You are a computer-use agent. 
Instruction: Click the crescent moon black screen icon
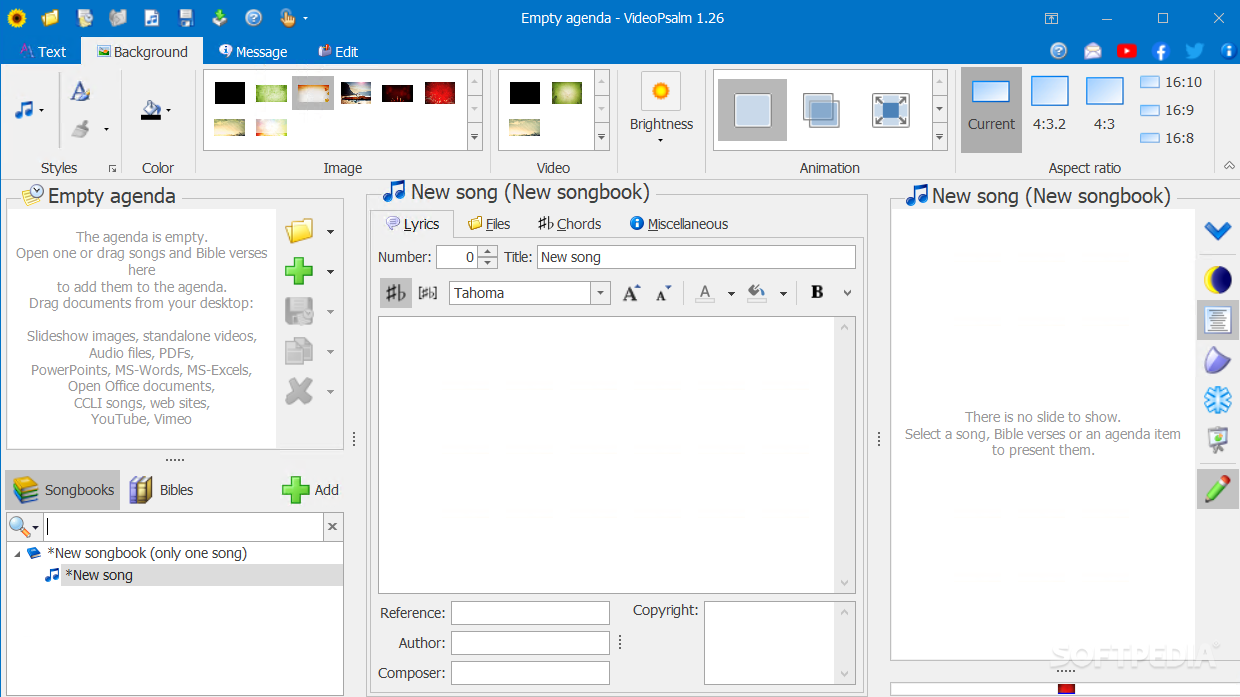point(1217,280)
